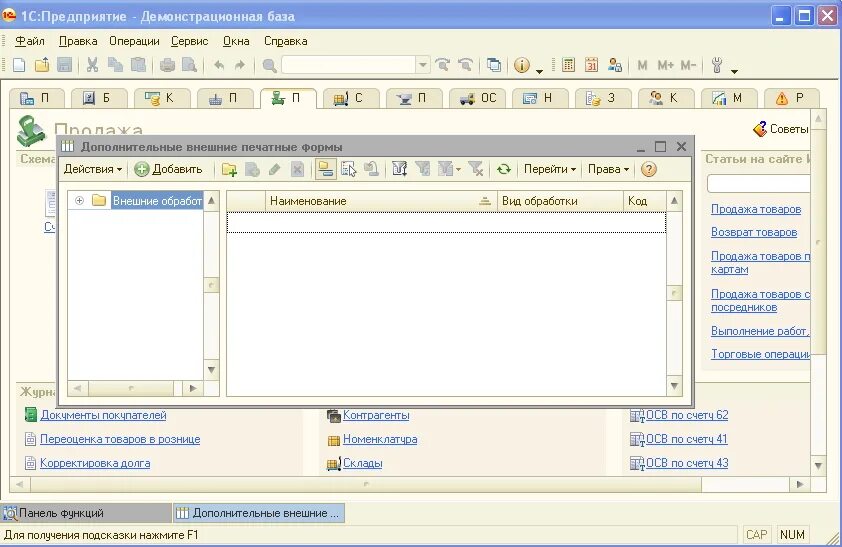Click the Refresh green arrows icon
The width and height of the screenshot is (842, 547).
click(503, 170)
